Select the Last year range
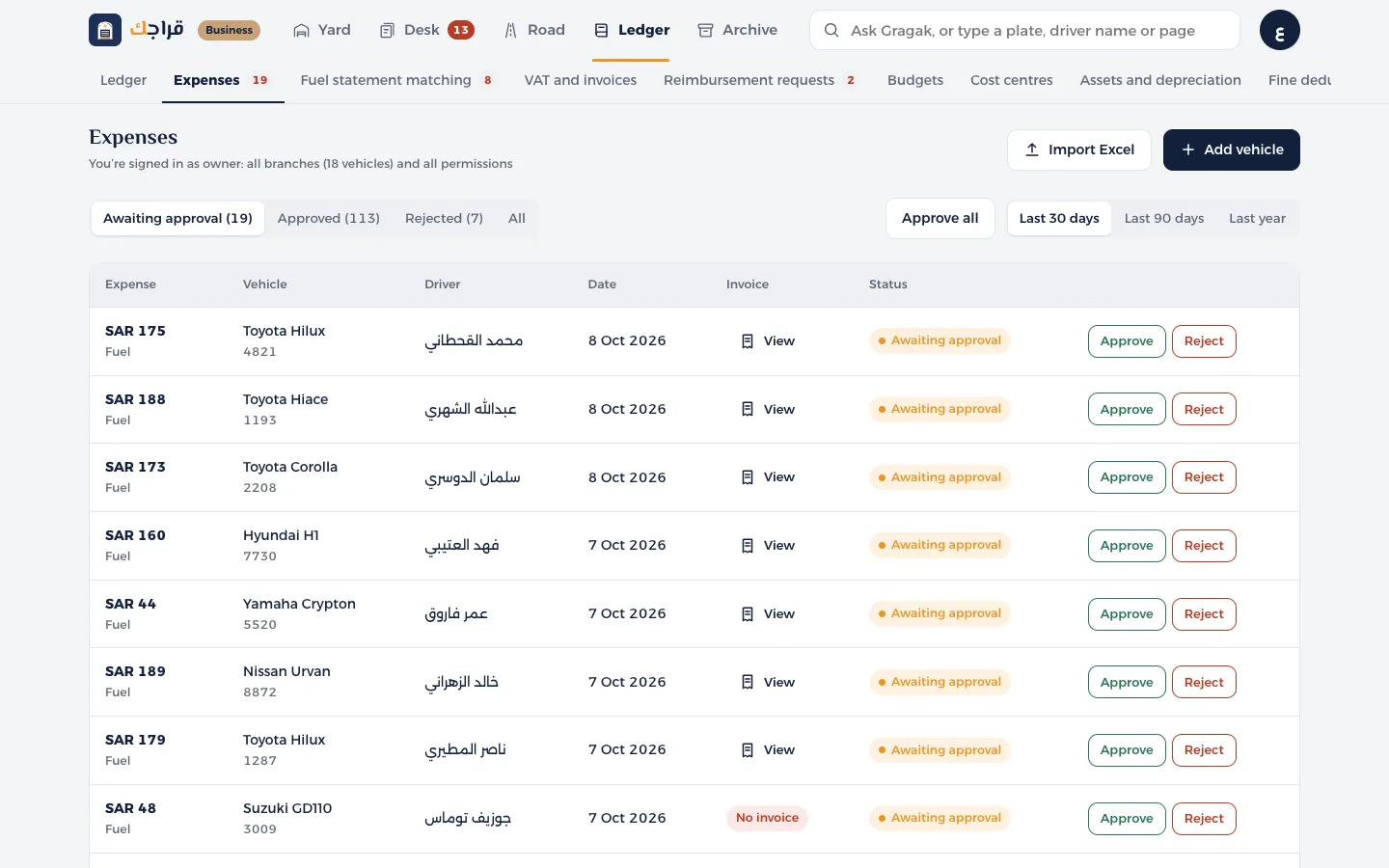This screenshot has width=1389, height=868. (x=1257, y=219)
